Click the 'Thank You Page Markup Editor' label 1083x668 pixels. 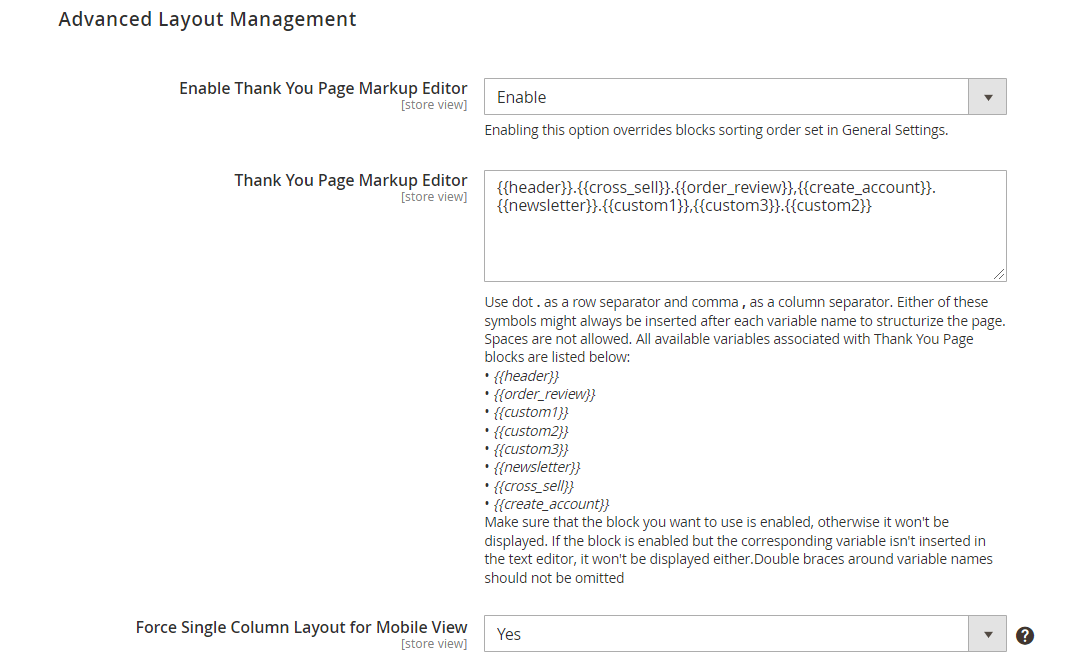(x=350, y=180)
